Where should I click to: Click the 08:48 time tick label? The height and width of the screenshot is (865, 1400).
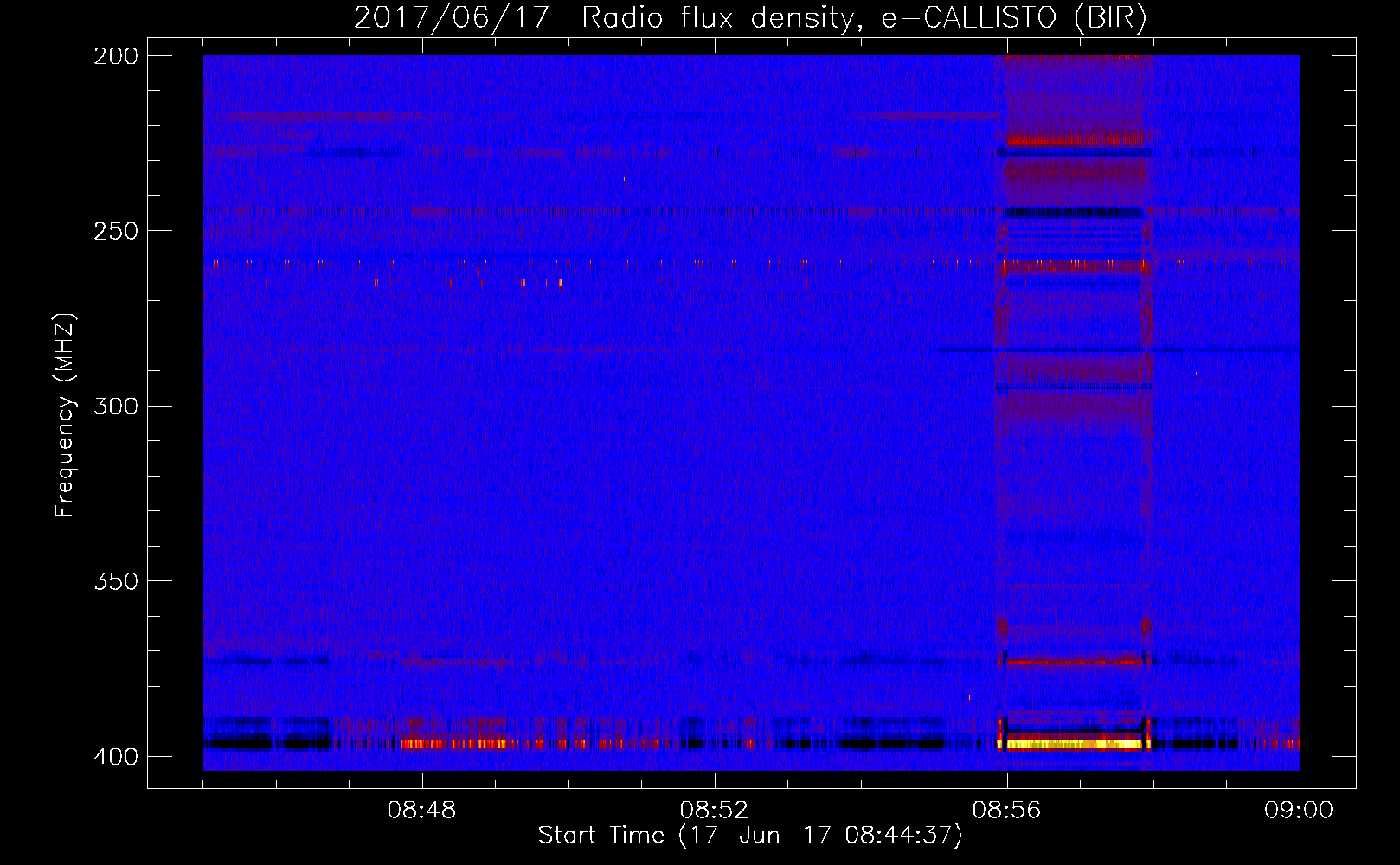[422, 811]
